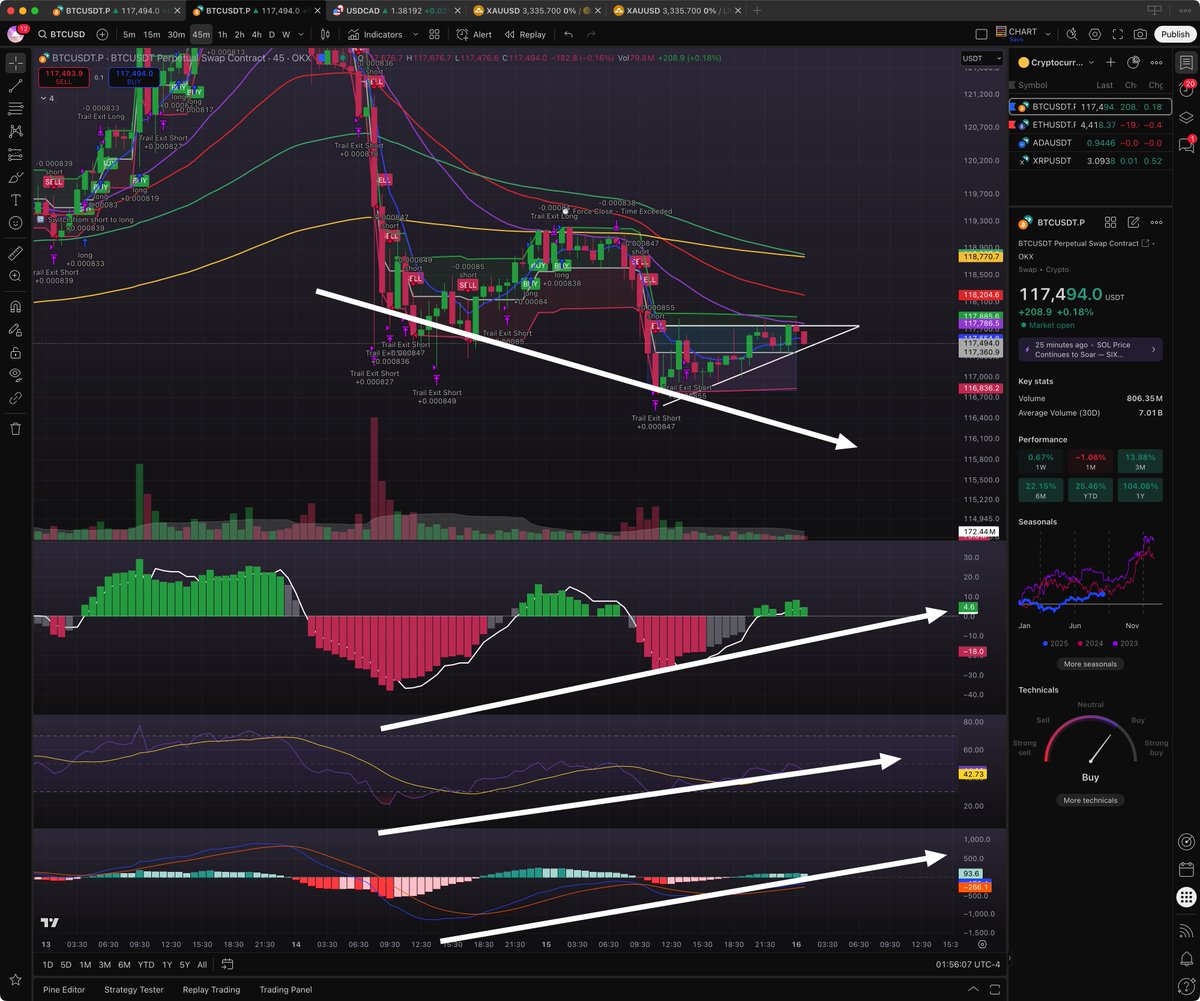Open the time interval dropdown arrow

point(302,34)
